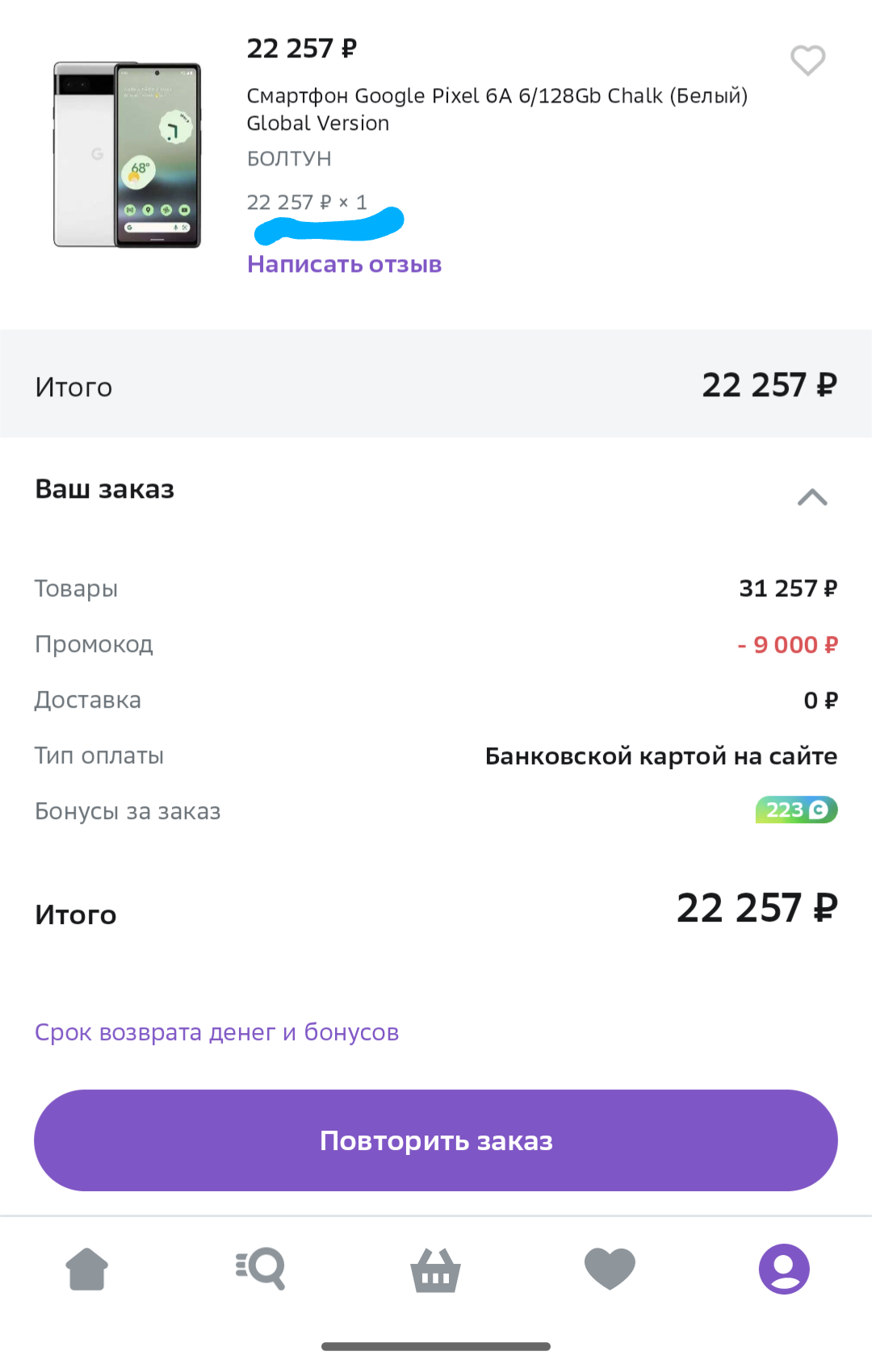The image size is (872, 1372).
Task: Open the shopping basket tab
Action: click(x=436, y=1270)
